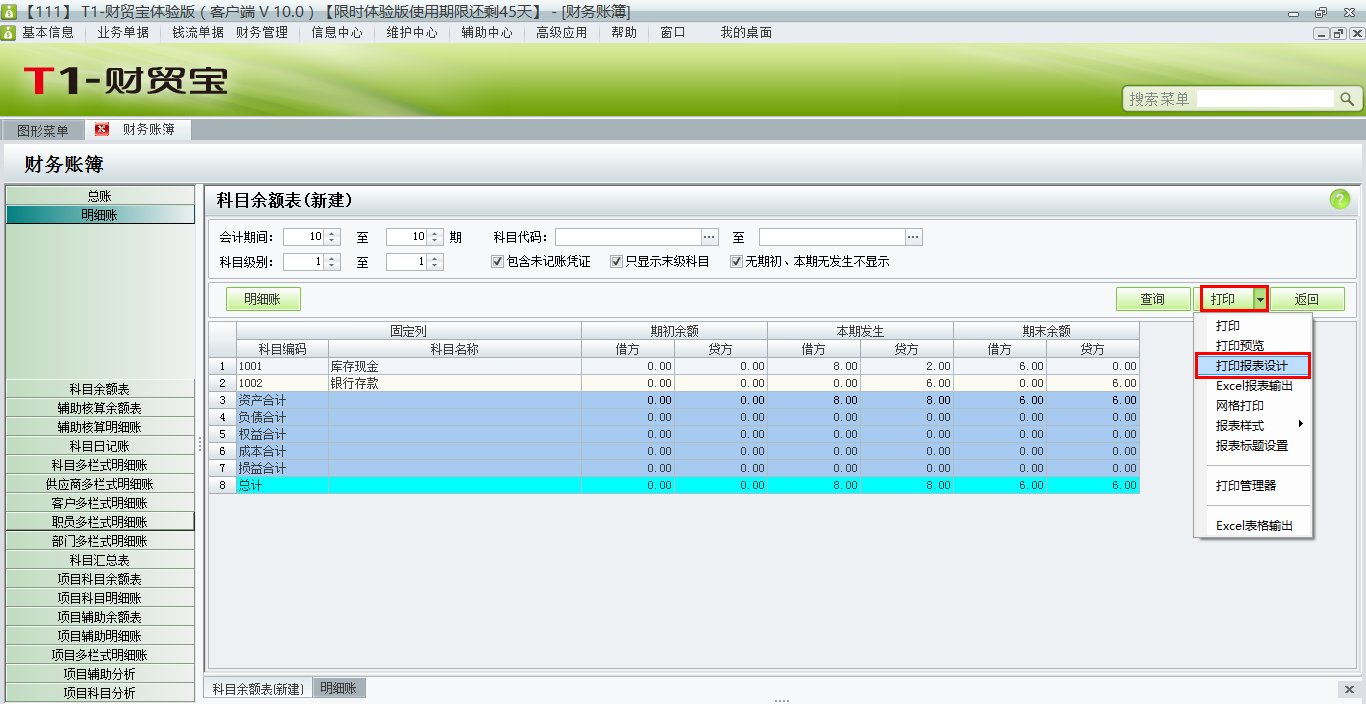
Task: Open the 业务单据 menu
Action: [x=123, y=32]
